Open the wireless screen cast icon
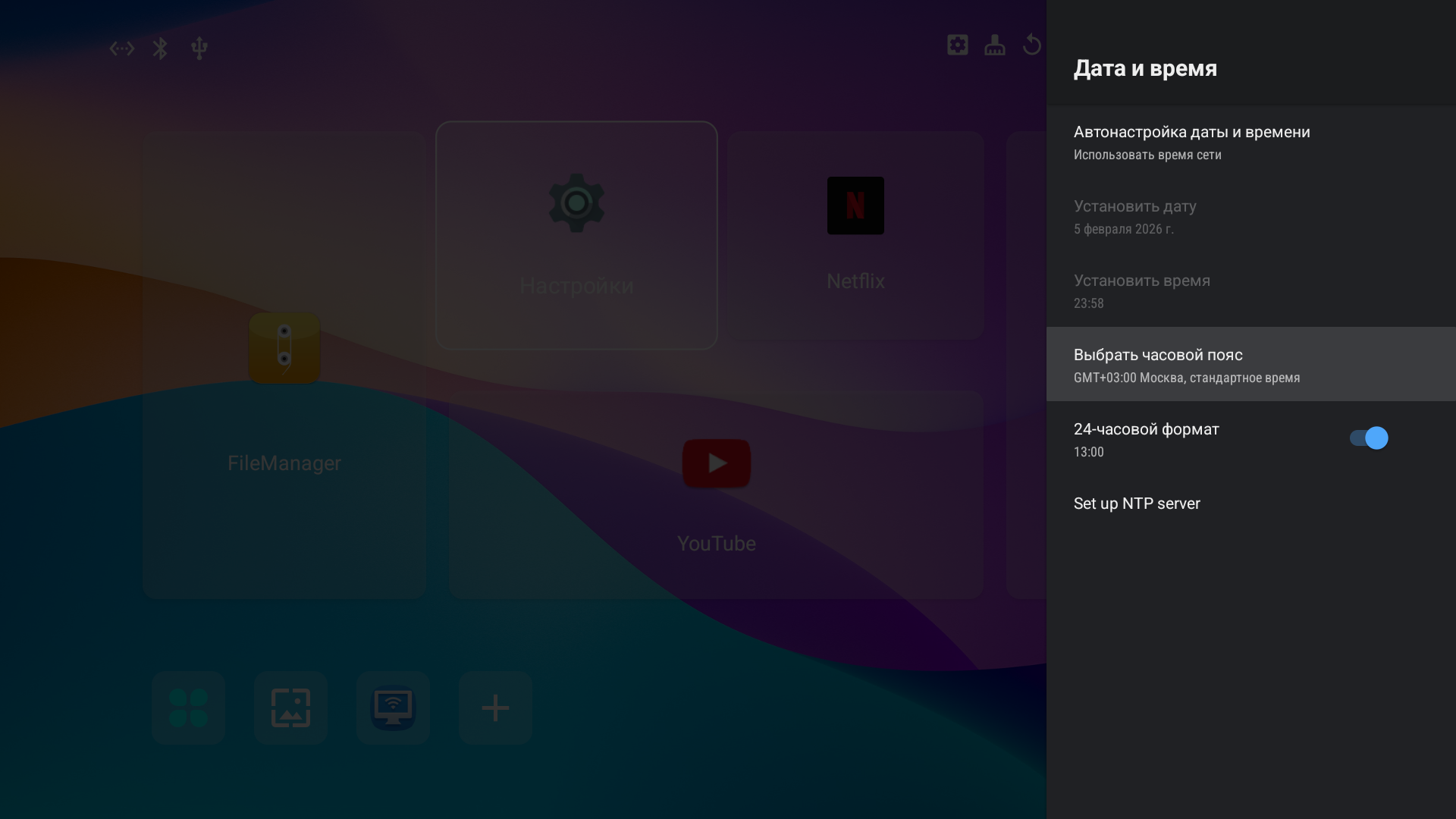1456x819 pixels. pos(393,708)
